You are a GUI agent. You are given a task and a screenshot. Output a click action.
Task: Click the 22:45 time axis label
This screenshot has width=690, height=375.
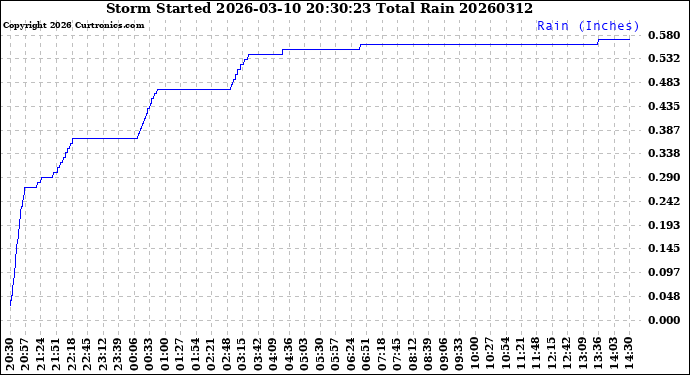point(87,354)
